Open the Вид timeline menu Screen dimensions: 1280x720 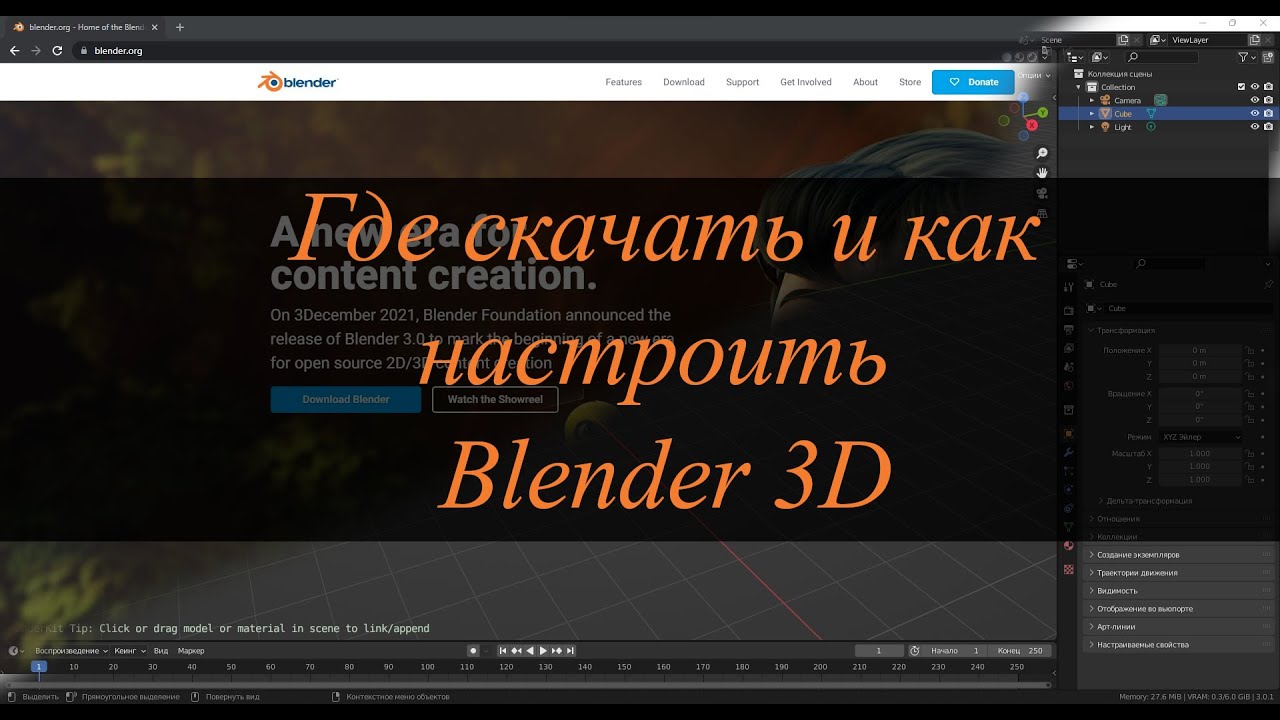[160, 651]
